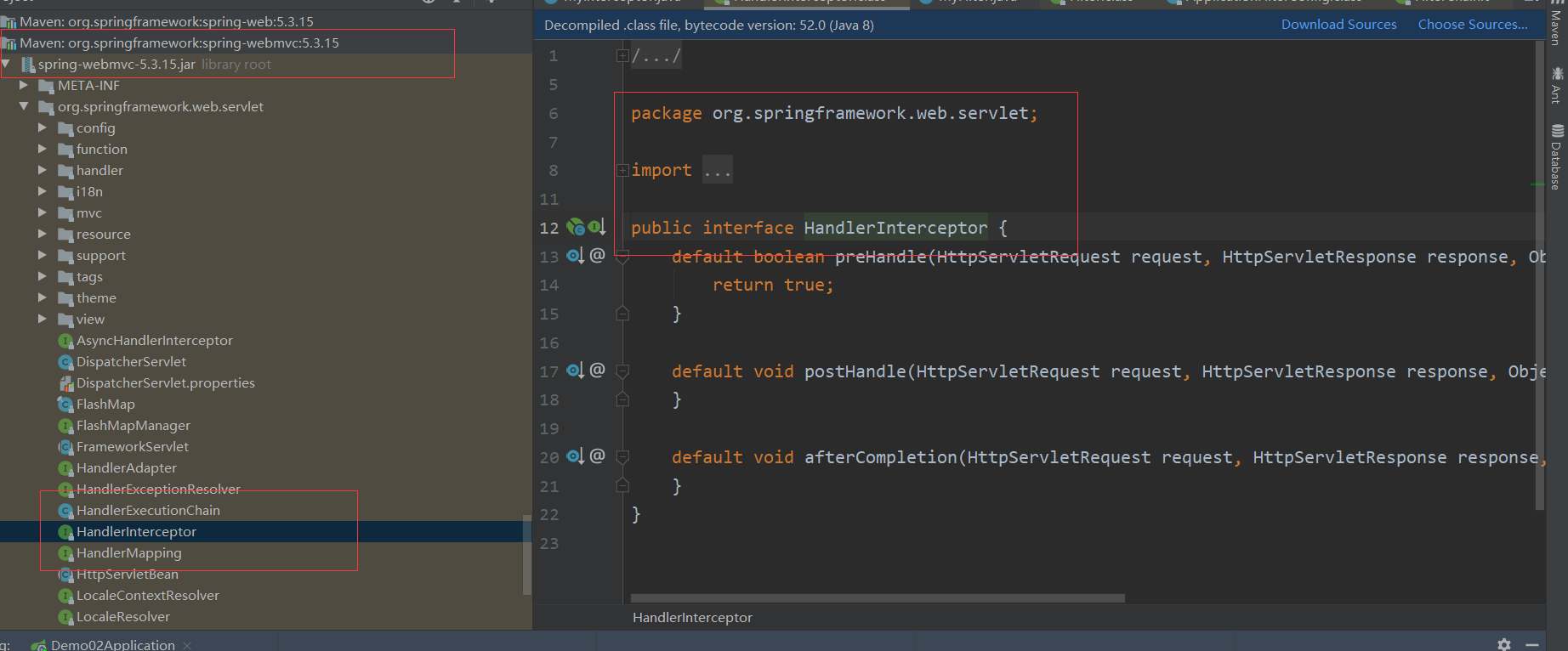Open the Ant tool window
1568x651 pixels.
[1556, 86]
